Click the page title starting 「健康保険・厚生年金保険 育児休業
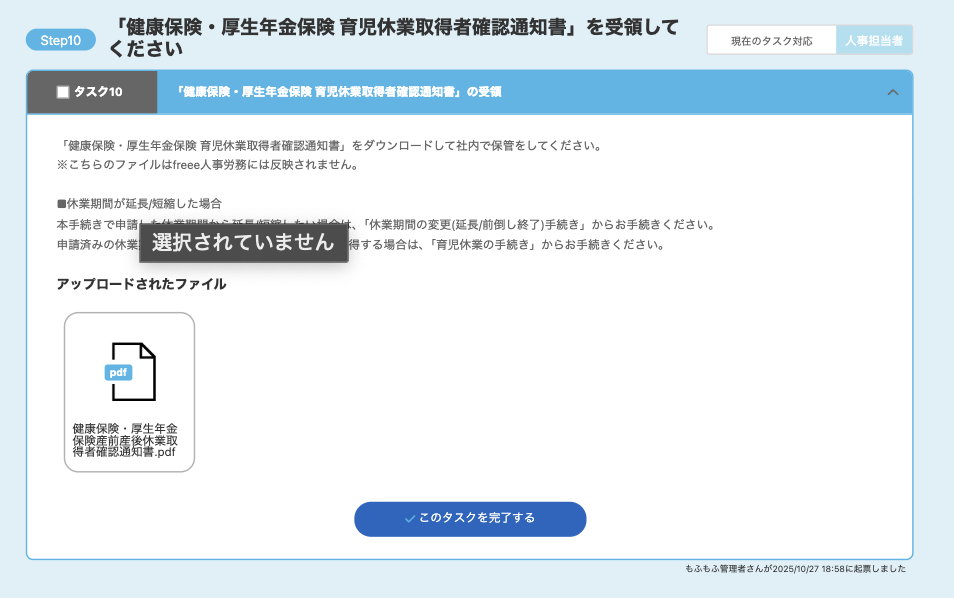This screenshot has height=598, width=954. (x=394, y=38)
